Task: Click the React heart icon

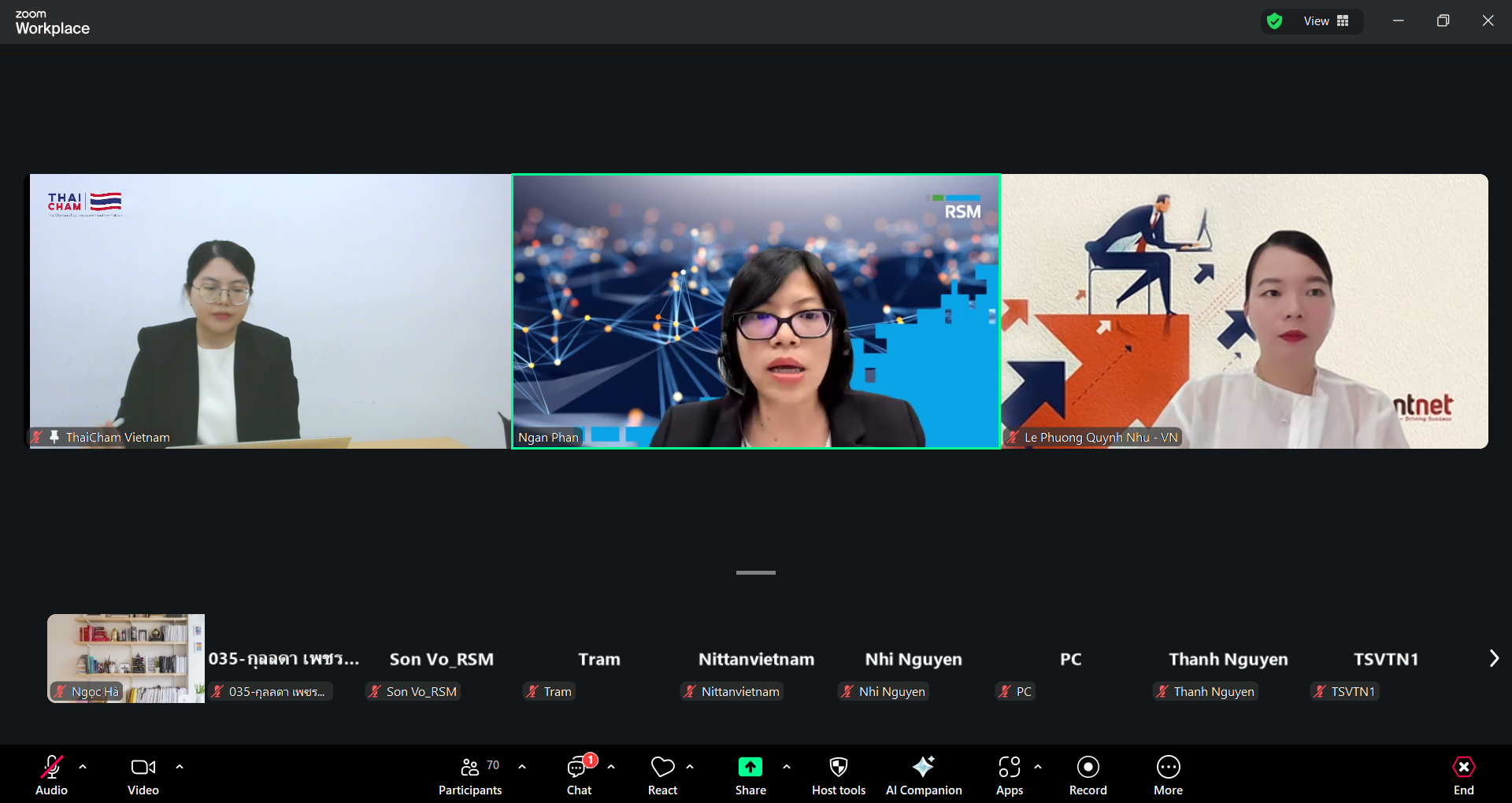Action: pos(662,775)
